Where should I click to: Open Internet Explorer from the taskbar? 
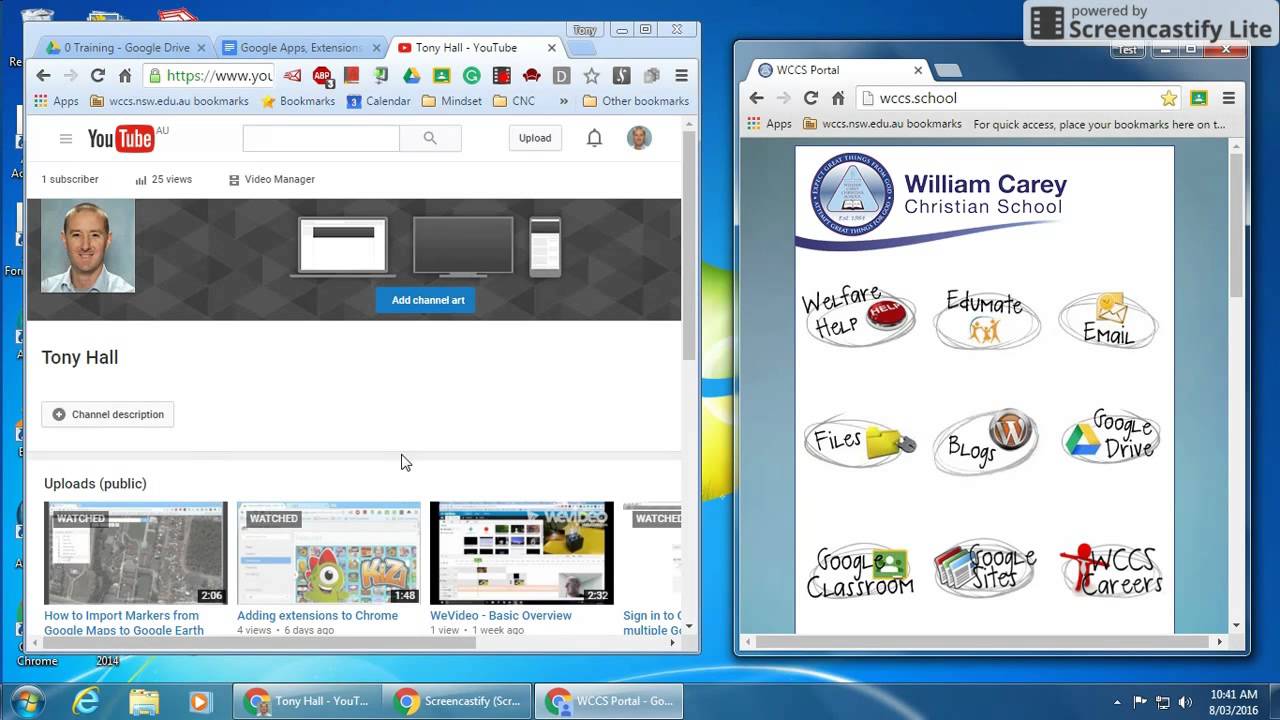coord(86,702)
